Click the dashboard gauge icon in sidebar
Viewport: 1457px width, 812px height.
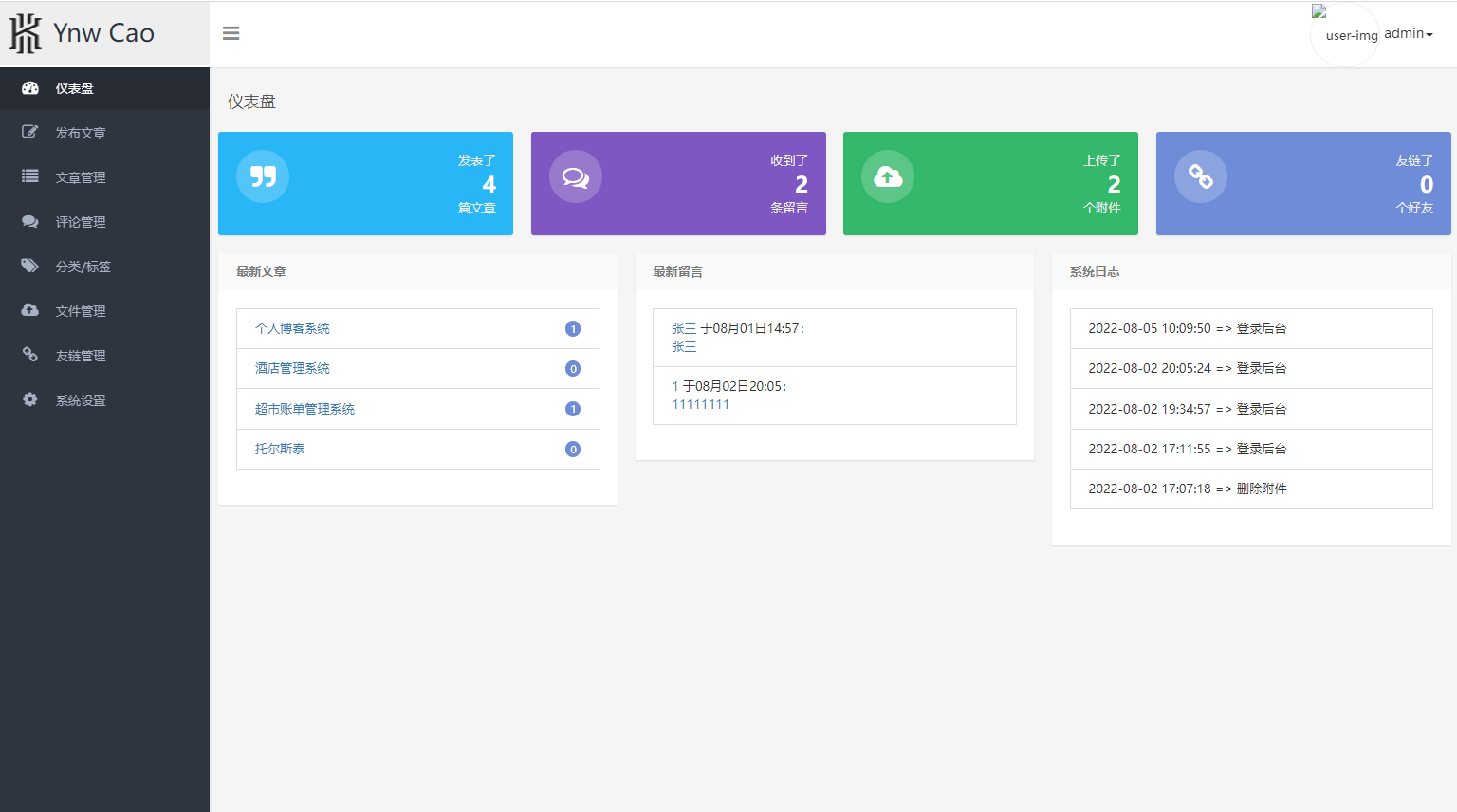[30, 88]
